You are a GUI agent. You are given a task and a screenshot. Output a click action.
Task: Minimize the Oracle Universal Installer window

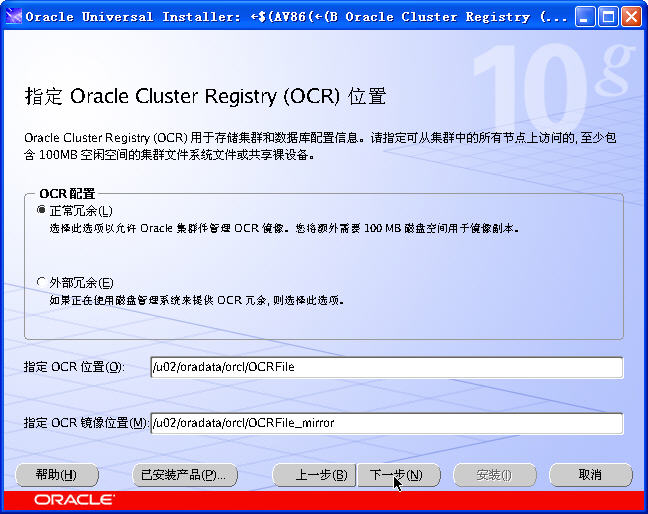click(x=585, y=17)
